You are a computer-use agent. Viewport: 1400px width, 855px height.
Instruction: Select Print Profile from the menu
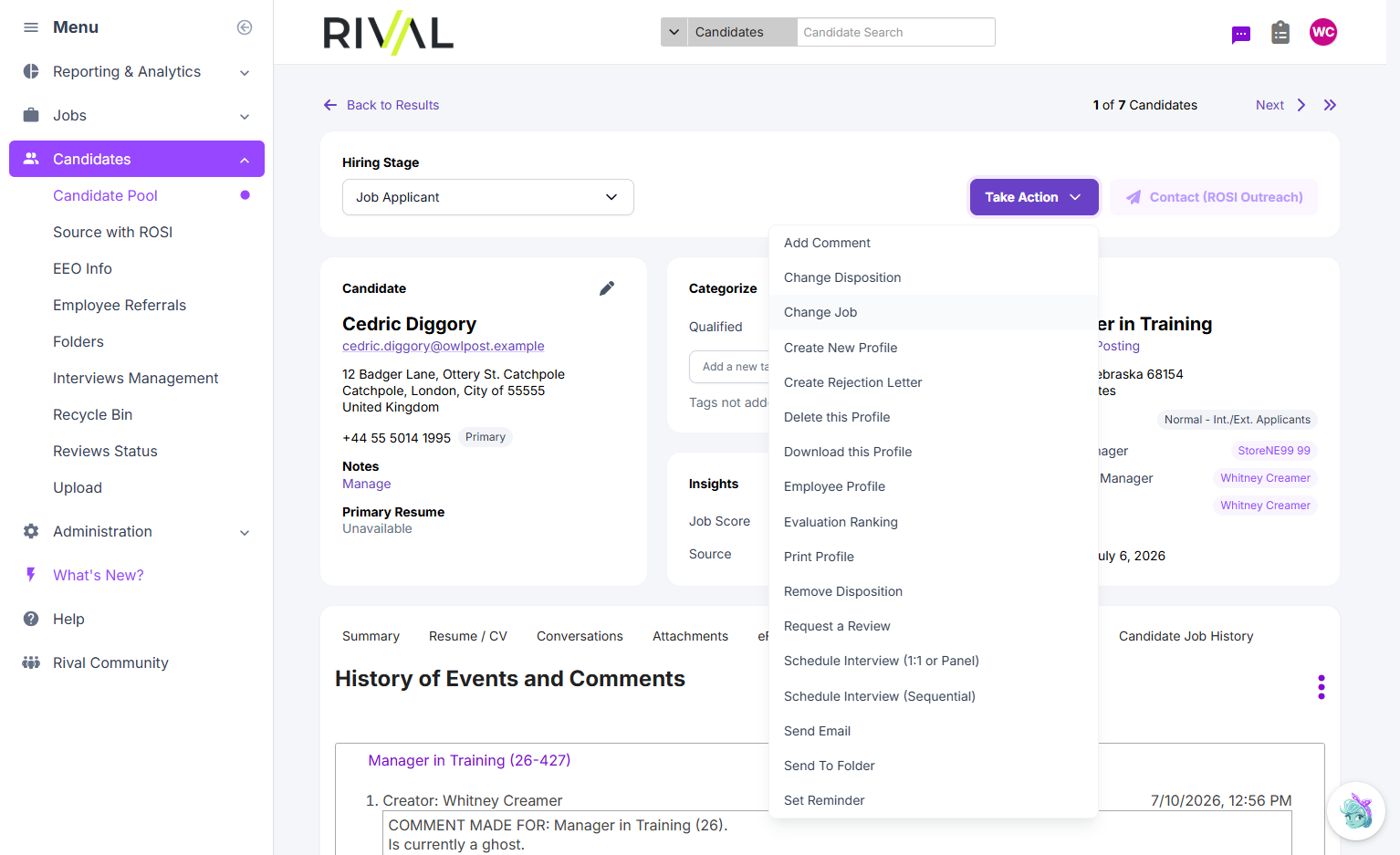(x=934, y=557)
